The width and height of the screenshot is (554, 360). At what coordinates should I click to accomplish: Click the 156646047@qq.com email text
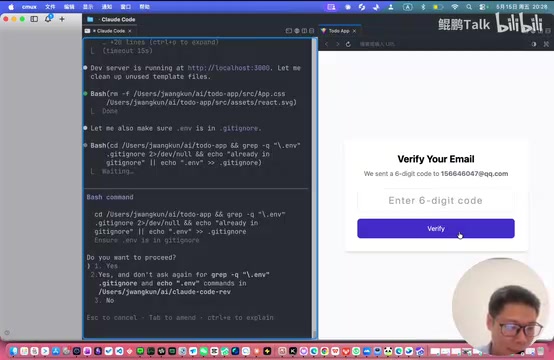(474, 174)
